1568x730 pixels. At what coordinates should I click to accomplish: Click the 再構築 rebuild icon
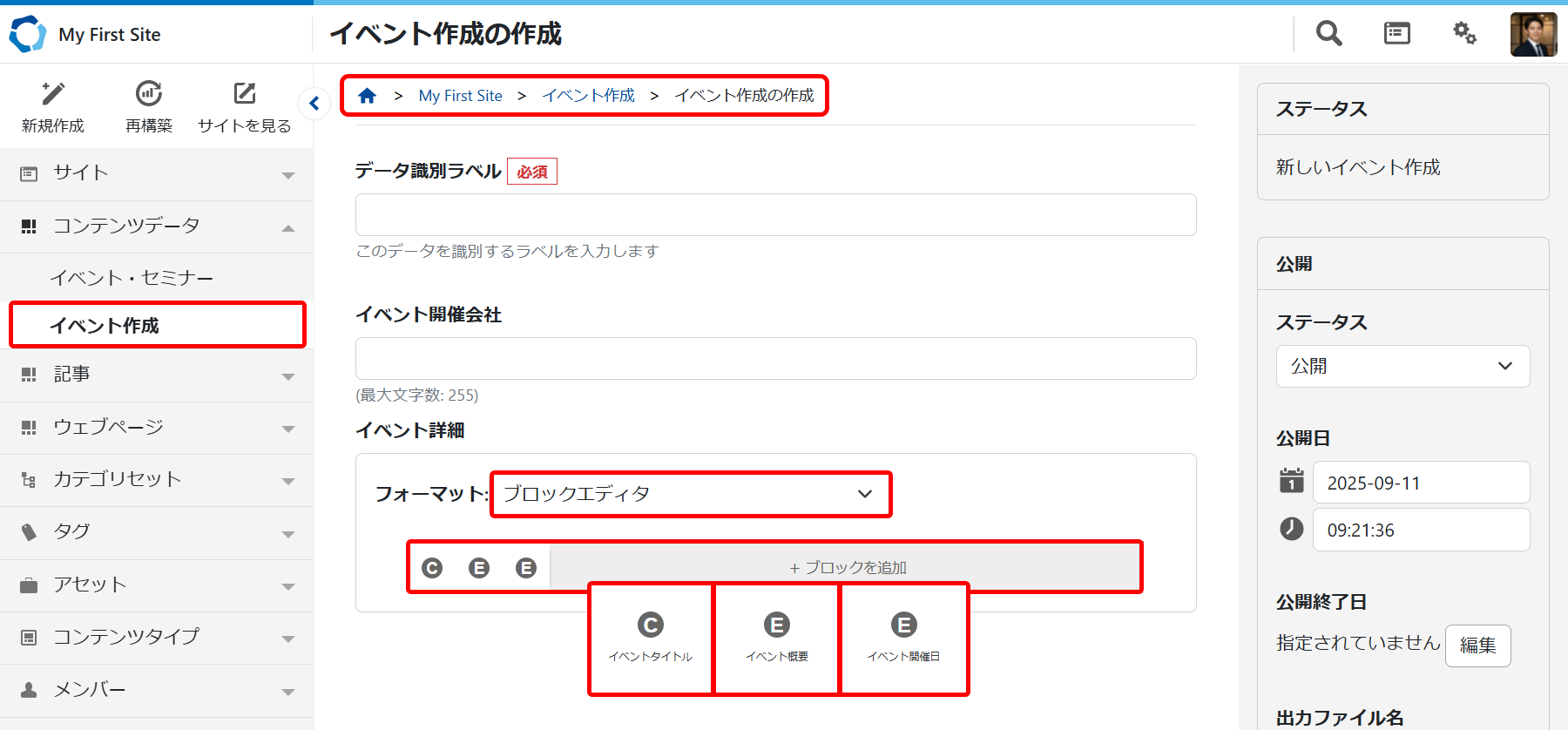(x=149, y=94)
